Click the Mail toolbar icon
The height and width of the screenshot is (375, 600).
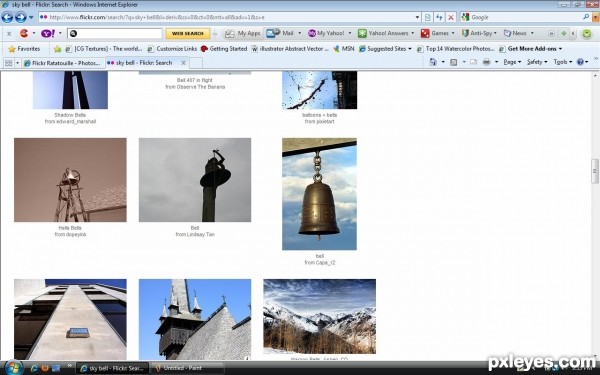coord(273,33)
